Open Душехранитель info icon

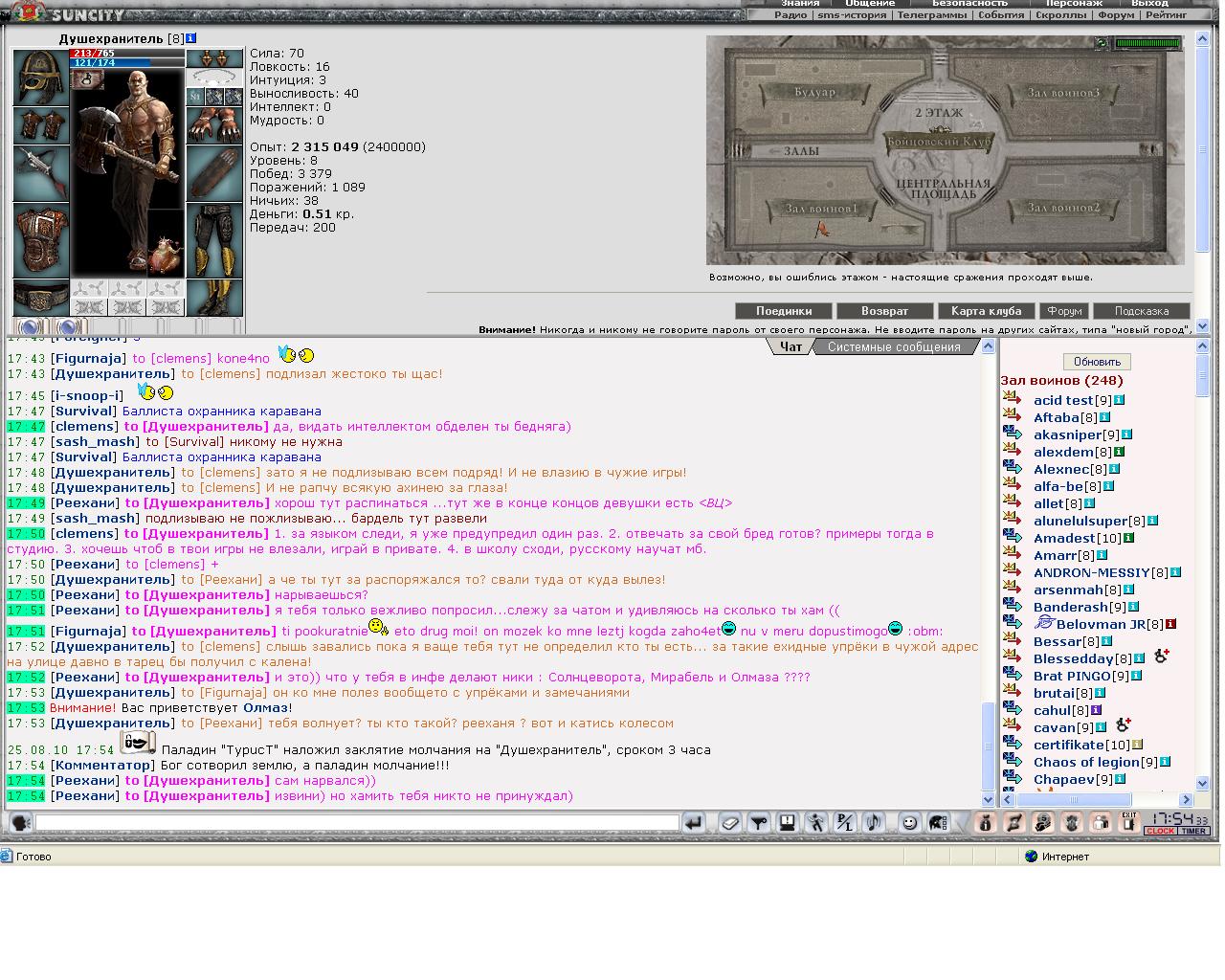(x=190, y=38)
